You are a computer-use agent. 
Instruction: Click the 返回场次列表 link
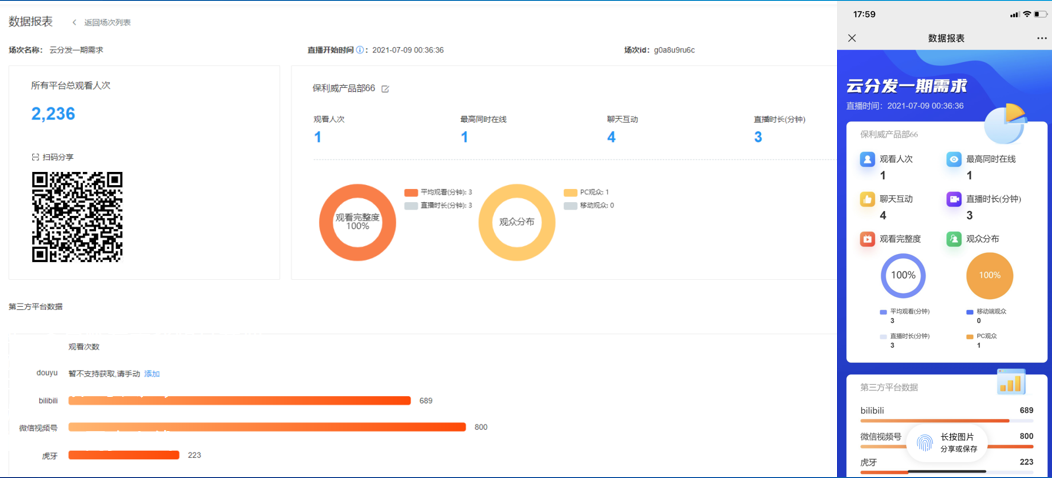107,22
